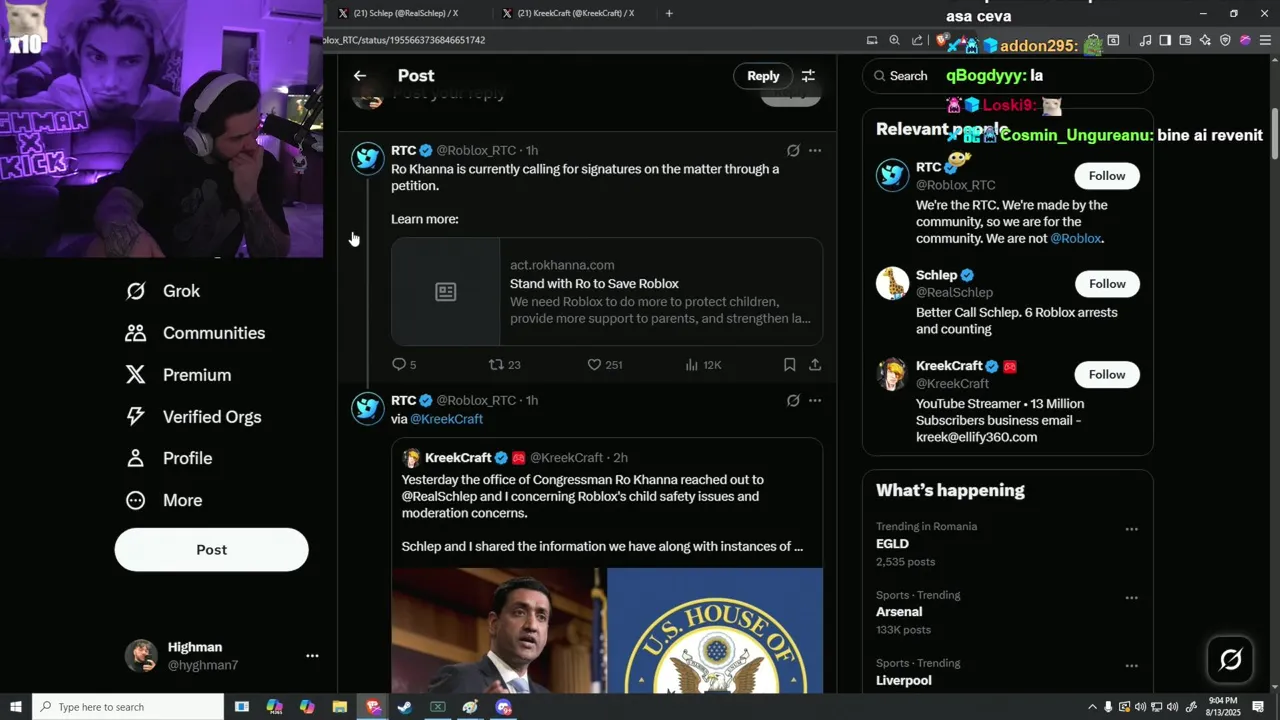The image size is (1280, 720).
Task: Follow RTC in Relevant people
Action: pyautogui.click(x=1107, y=176)
